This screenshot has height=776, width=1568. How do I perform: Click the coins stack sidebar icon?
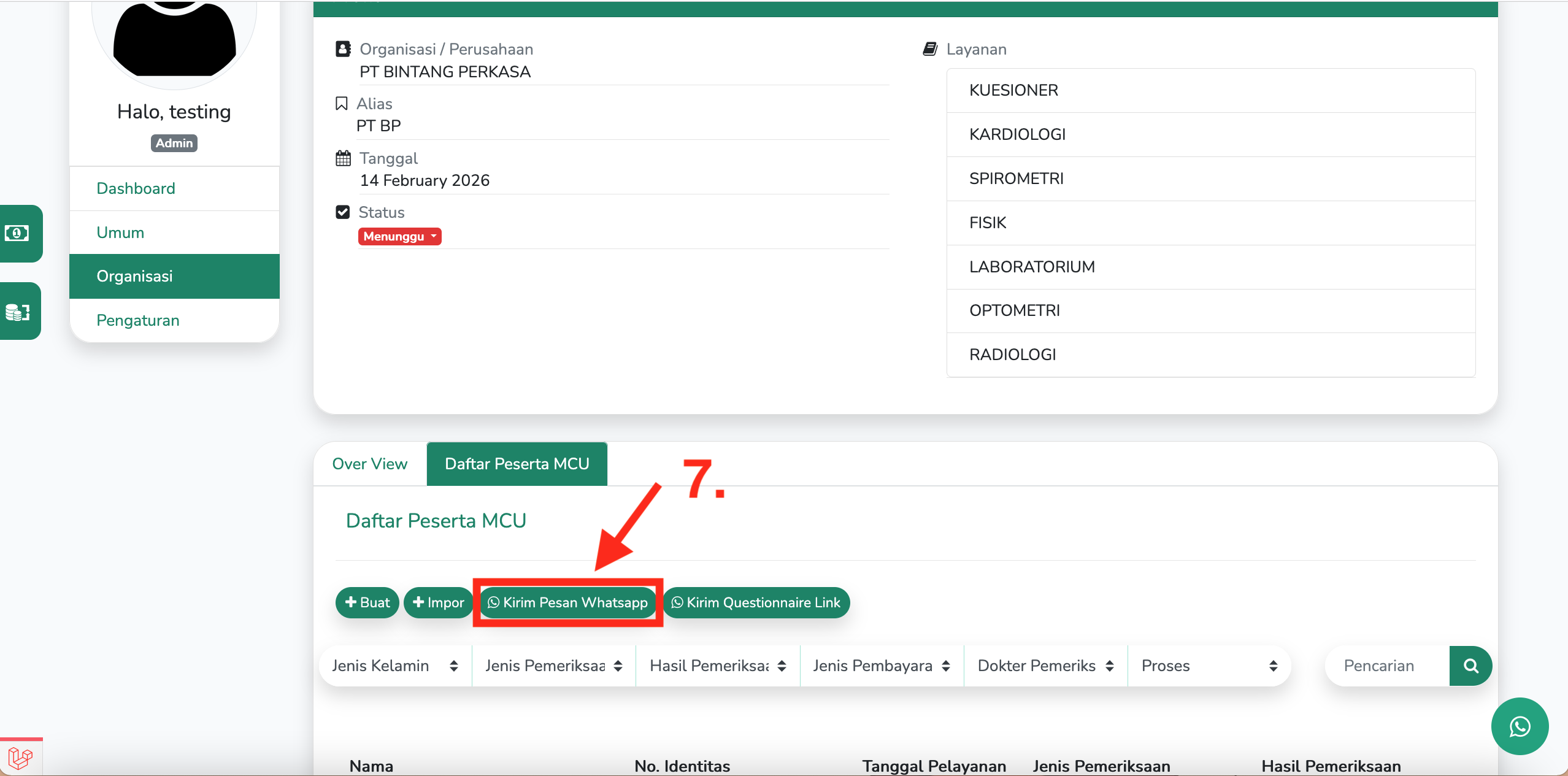[17, 312]
